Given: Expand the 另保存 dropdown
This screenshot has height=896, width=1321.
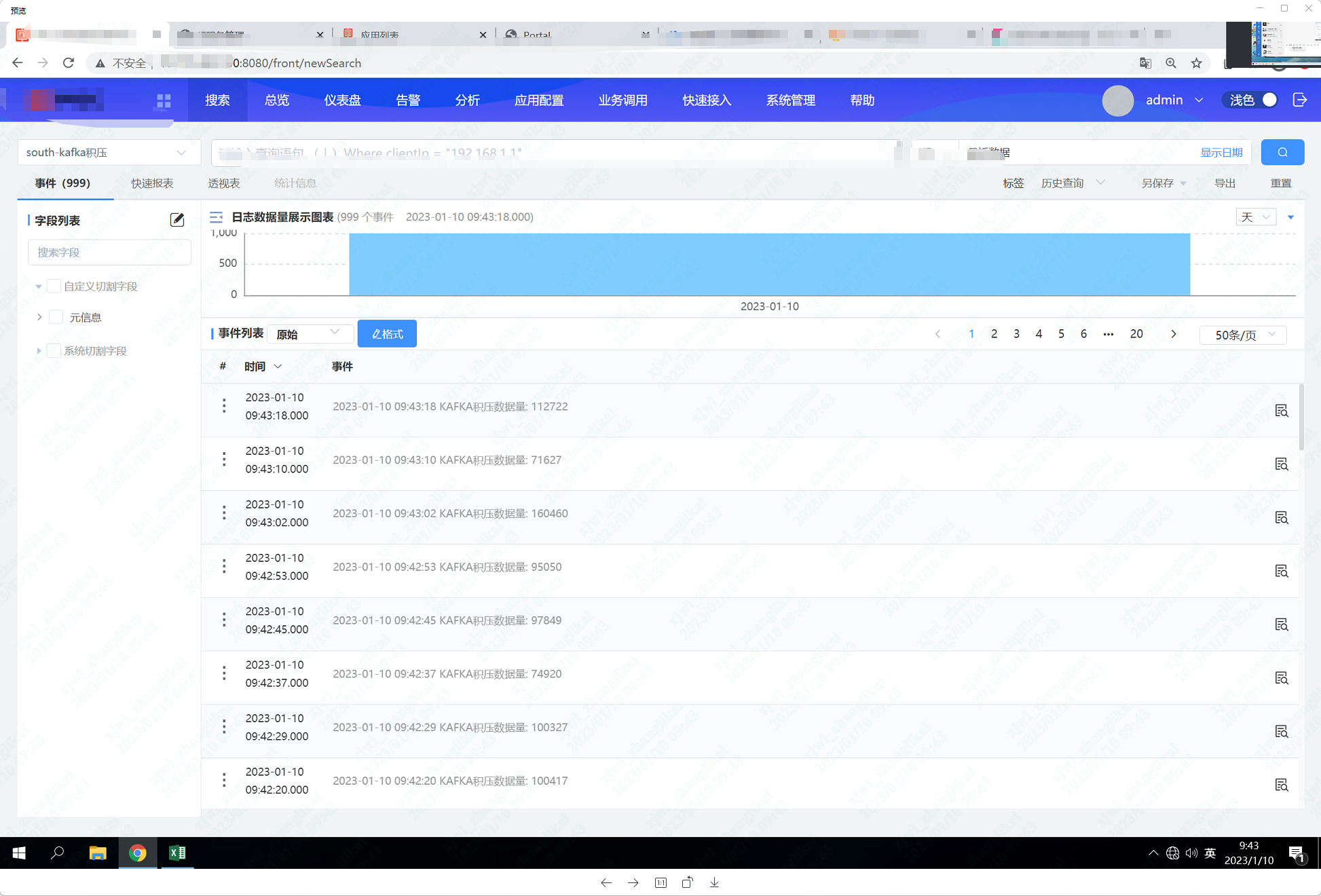Looking at the screenshot, I should (1164, 183).
